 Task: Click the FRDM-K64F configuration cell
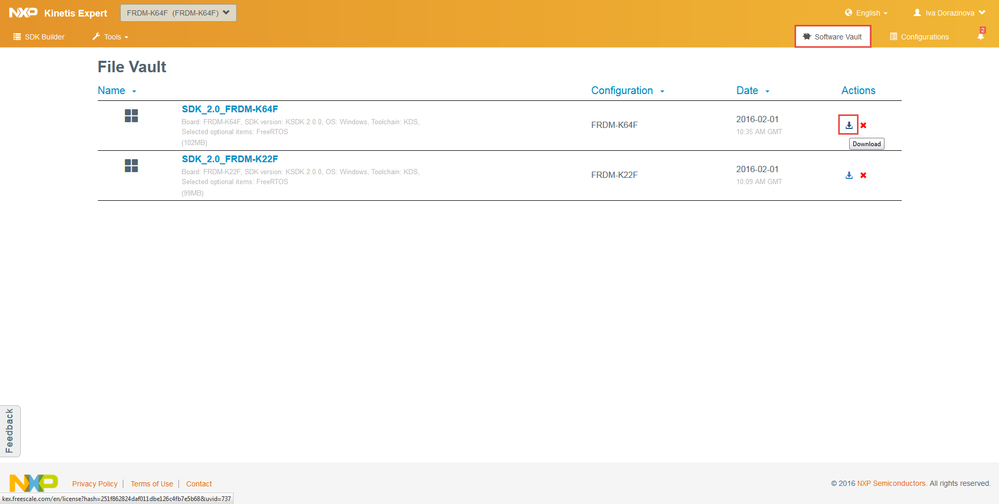click(614, 125)
